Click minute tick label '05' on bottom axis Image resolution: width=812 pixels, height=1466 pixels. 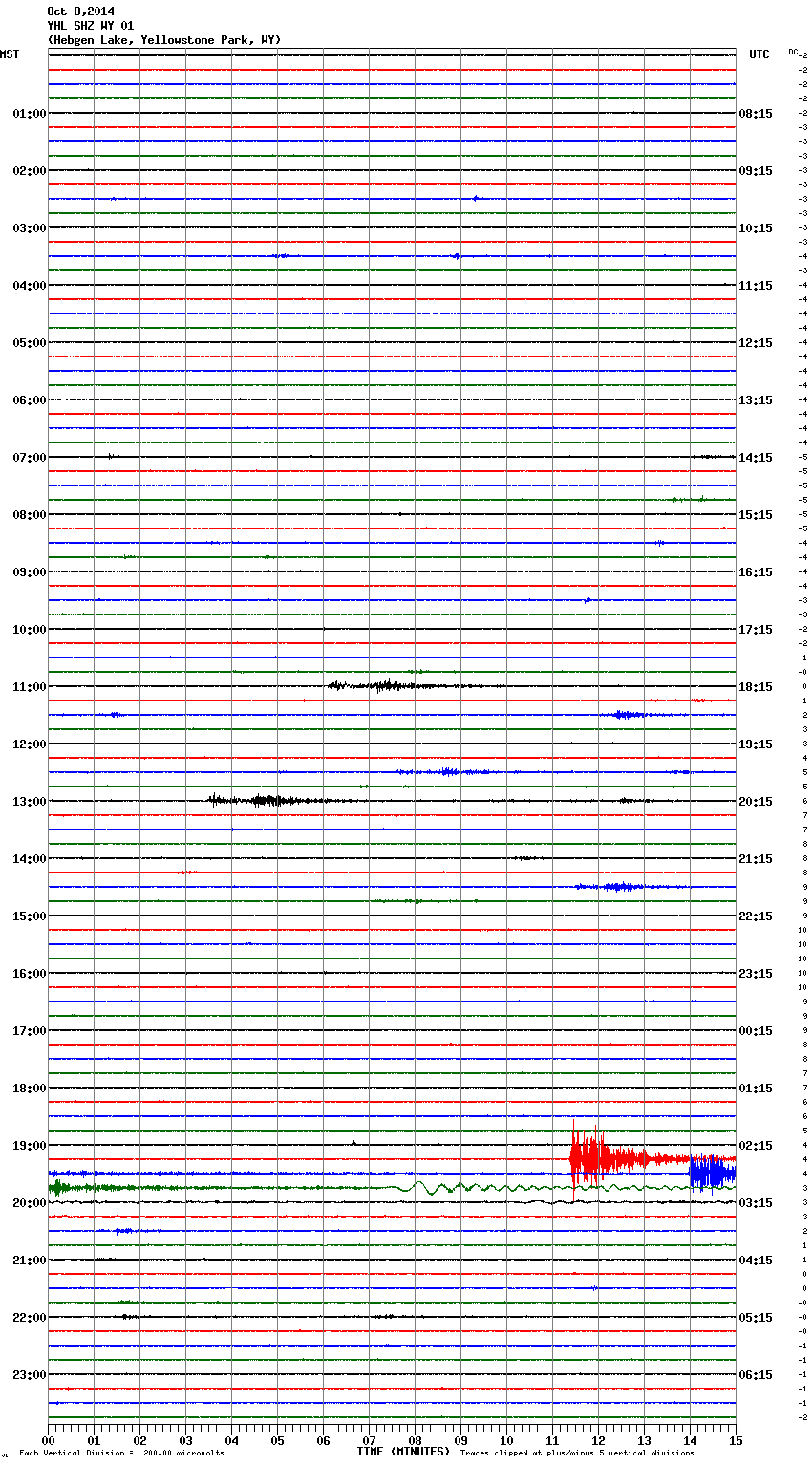(277, 1439)
